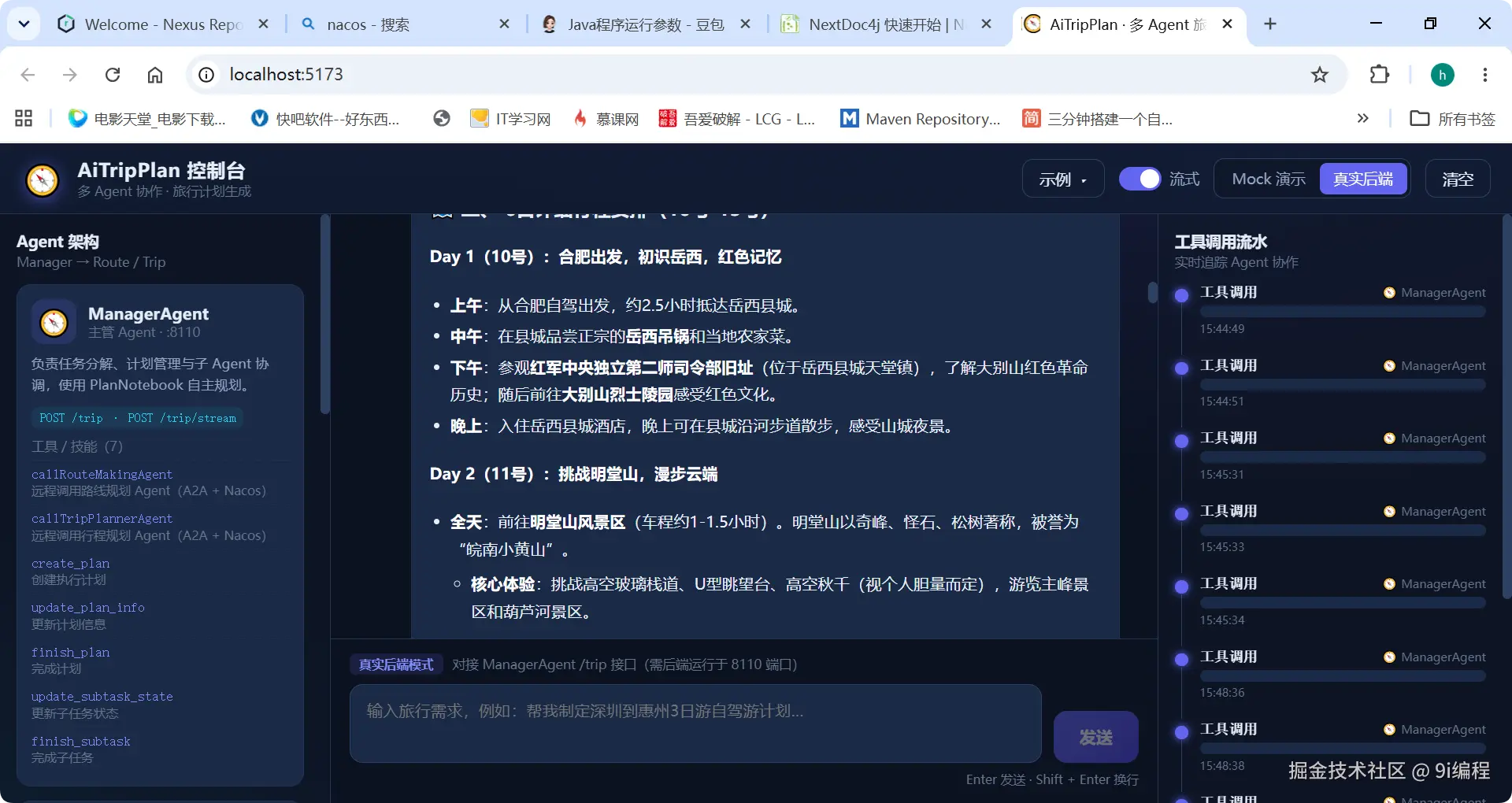Close the nacos search tab
Viewport: 1512px width, 803px height.
click(x=505, y=24)
